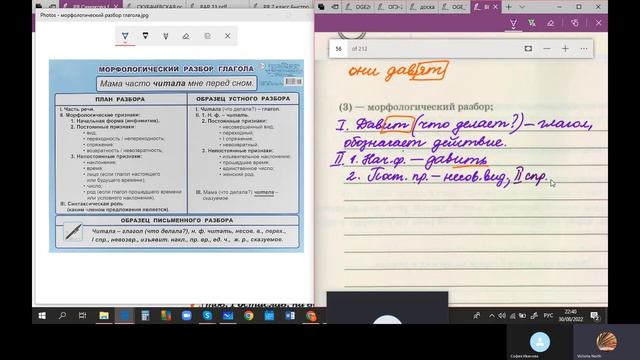Image resolution: width=640 pixels, height=360 pixels.
Task: Click the Victoria participant video tile
Action: click(x=607, y=342)
